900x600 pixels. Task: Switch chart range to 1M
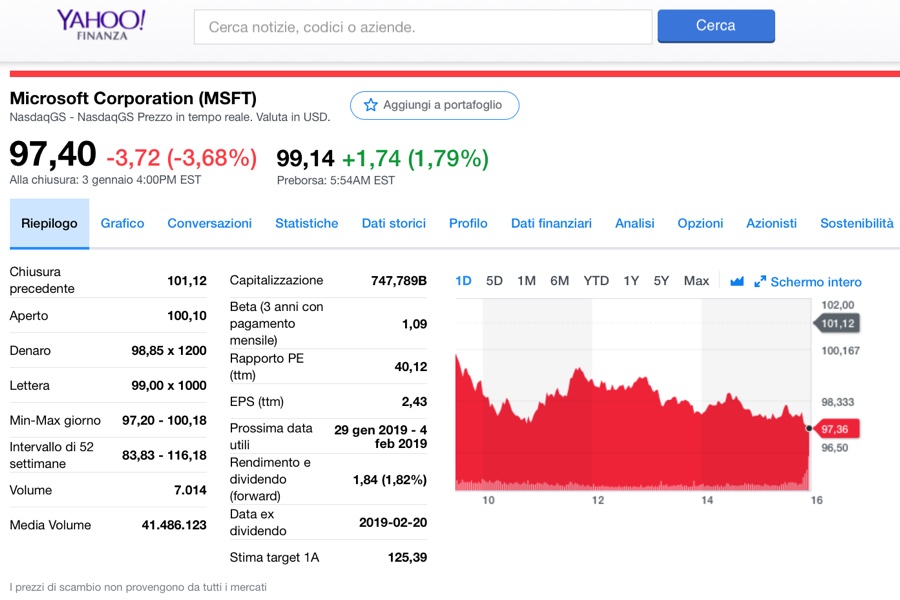pos(526,281)
